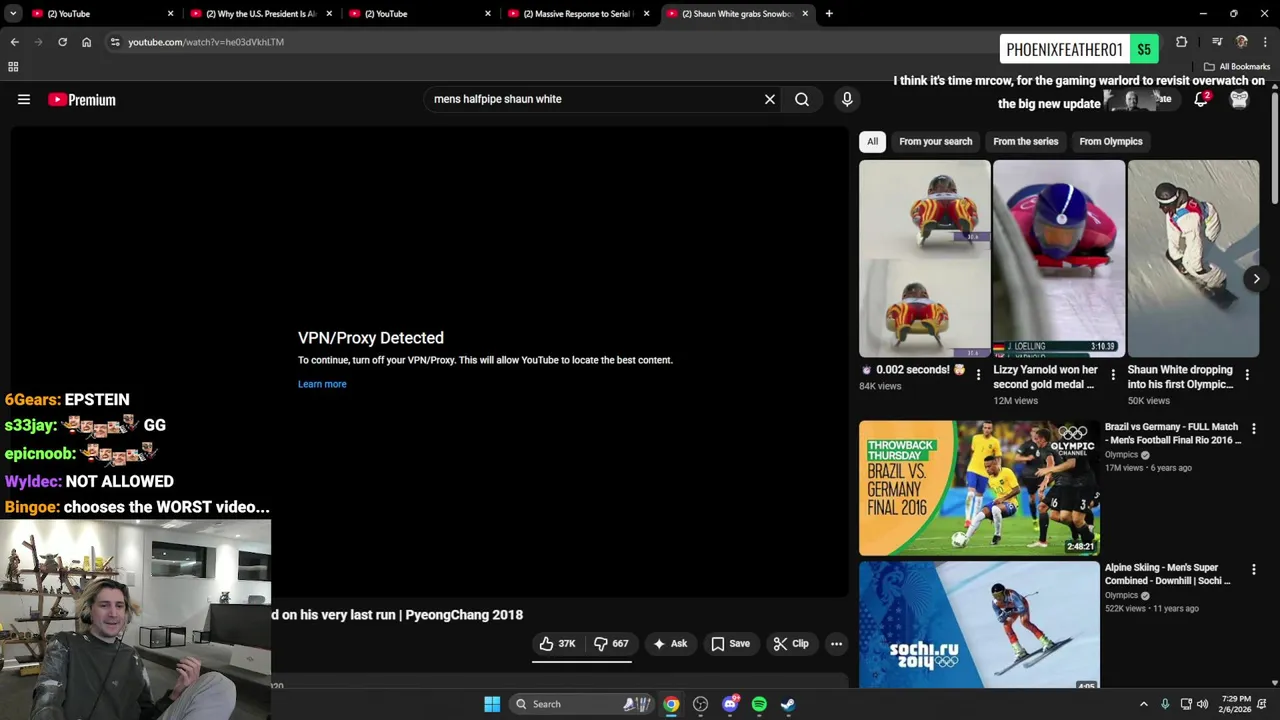
Task: Open Alpine Skiing Super Combined title
Action: point(1167,574)
